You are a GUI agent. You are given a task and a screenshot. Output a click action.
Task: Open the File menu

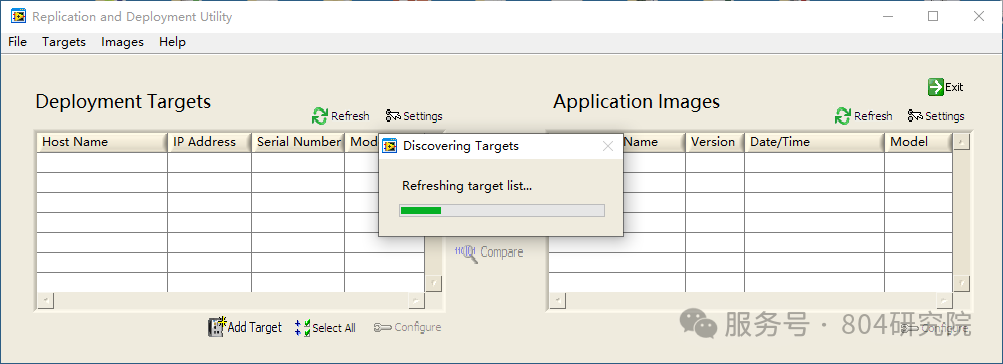pos(17,42)
